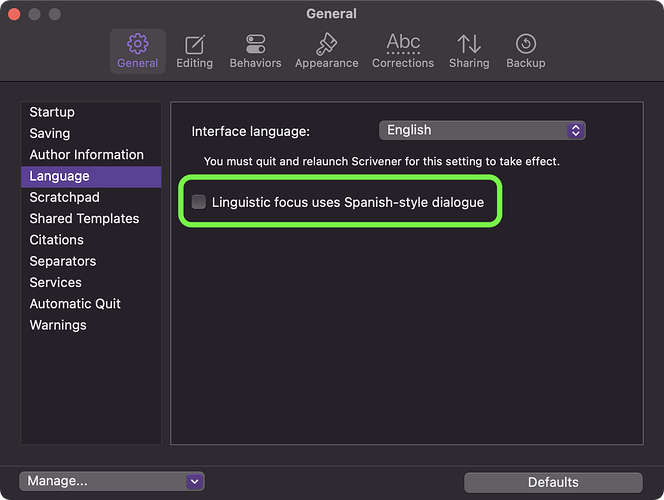
Task: Open the Manage... dropdown menu
Action: pyautogui.click(x=111, y=481)
